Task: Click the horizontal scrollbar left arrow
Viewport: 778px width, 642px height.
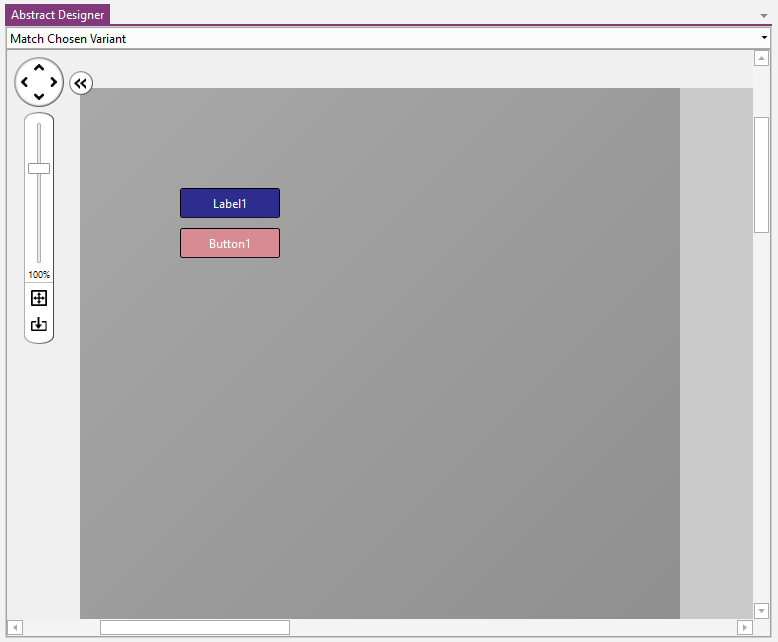Action: click(x=15, y=628)
